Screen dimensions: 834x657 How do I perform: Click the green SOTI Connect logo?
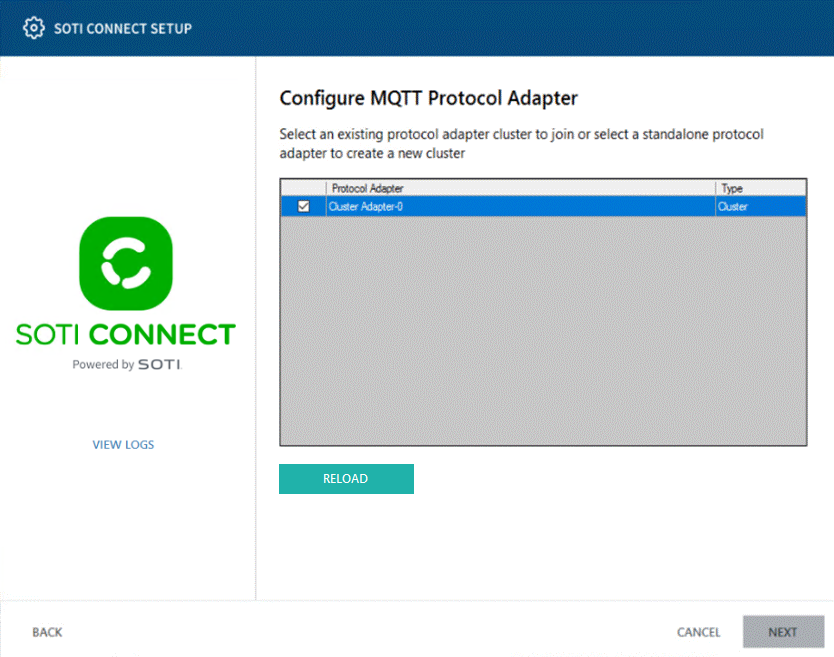[x=126, y=263]
